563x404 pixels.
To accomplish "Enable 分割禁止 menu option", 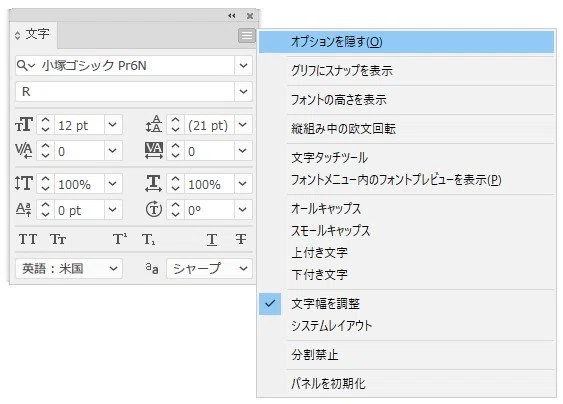I will 407,354.
